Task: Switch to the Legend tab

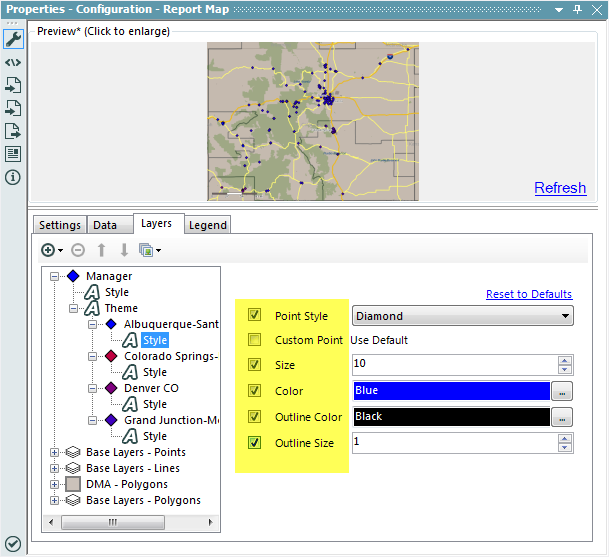Action: tap(207, 225)
